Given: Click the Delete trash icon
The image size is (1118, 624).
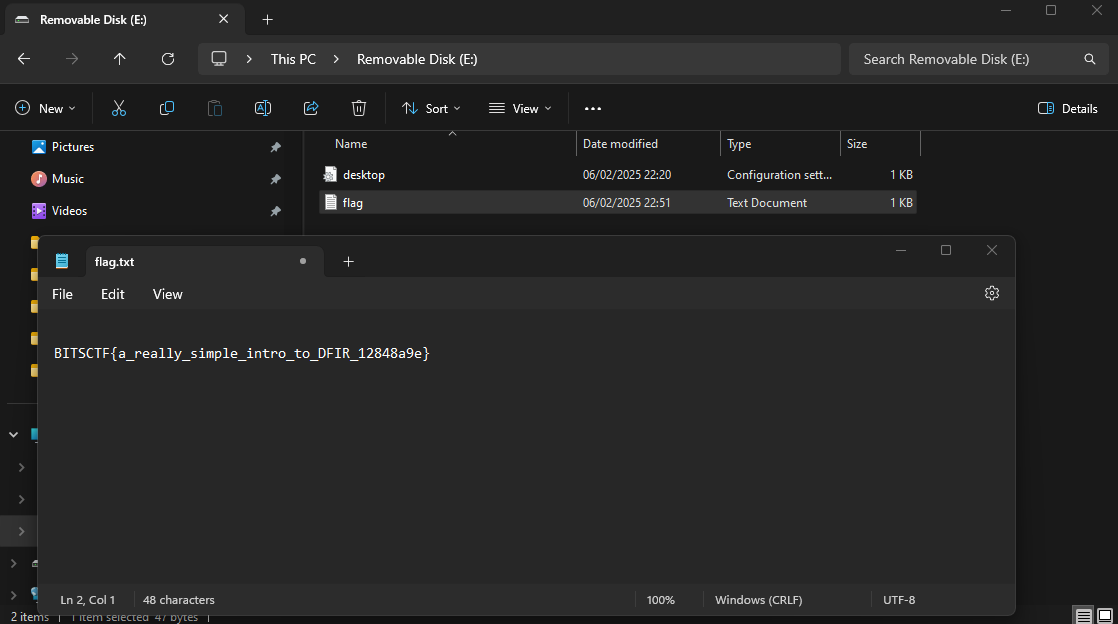Looking at the screenshot, I should (359, 108).
